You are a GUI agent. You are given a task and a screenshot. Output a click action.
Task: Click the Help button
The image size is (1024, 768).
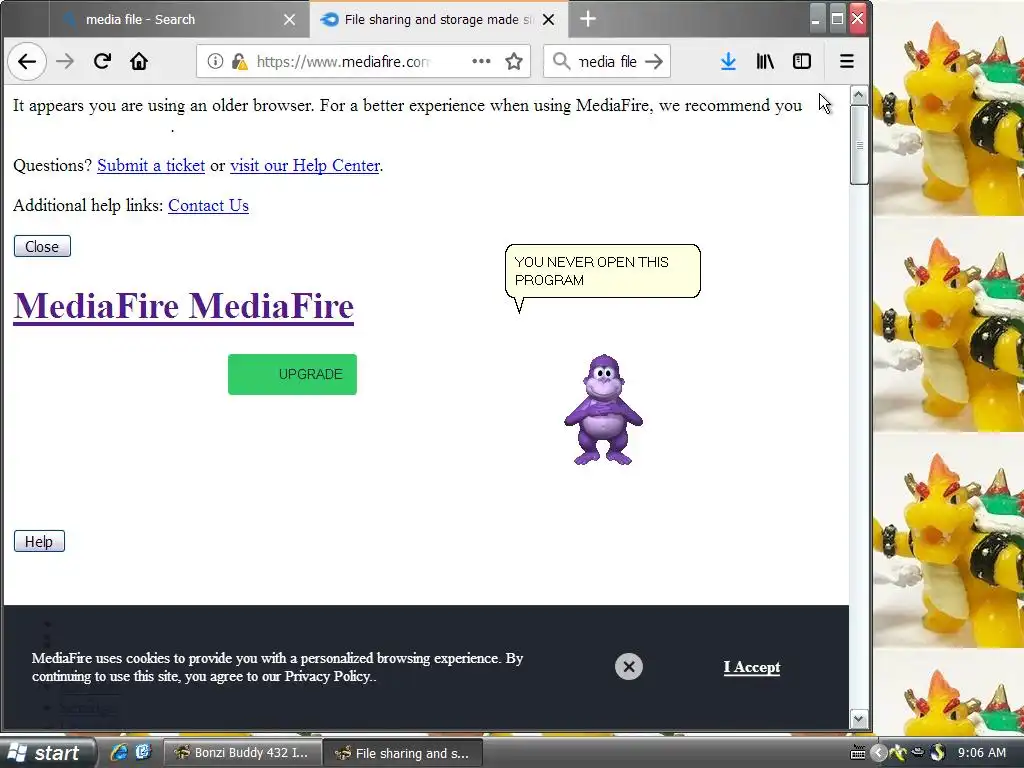click(x=39, y=541)
